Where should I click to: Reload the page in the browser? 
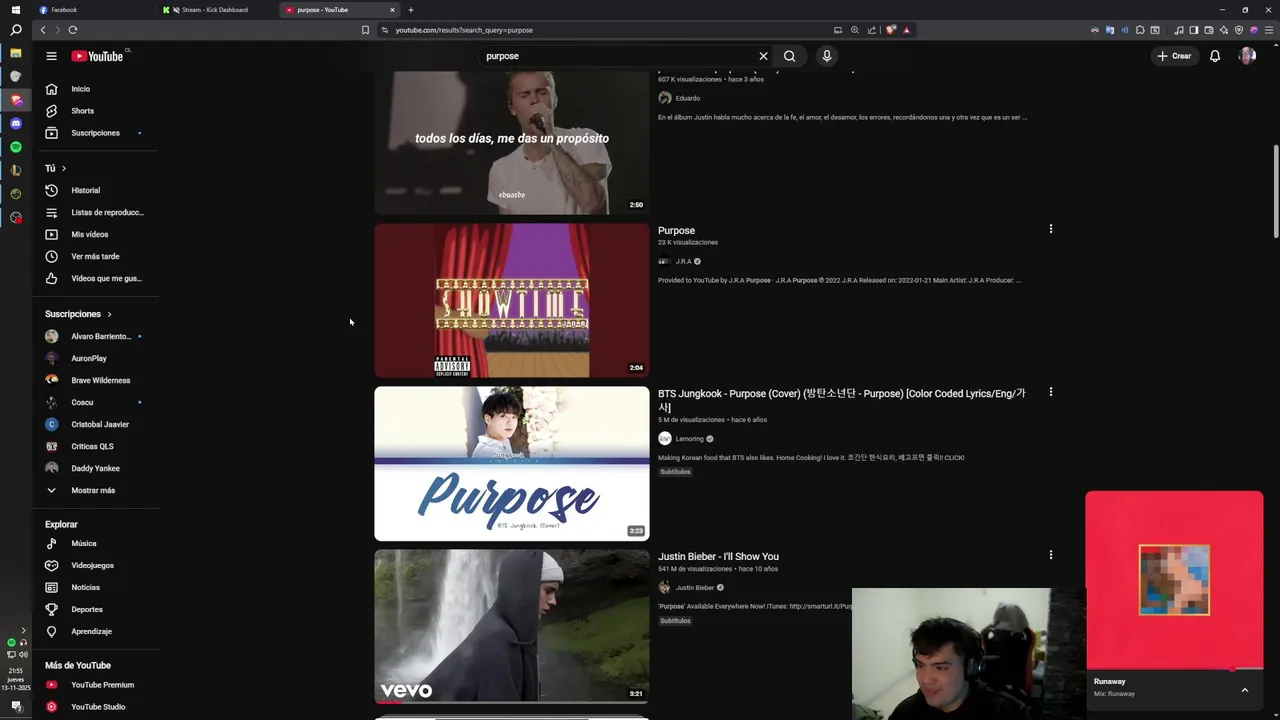coord(73,30)
